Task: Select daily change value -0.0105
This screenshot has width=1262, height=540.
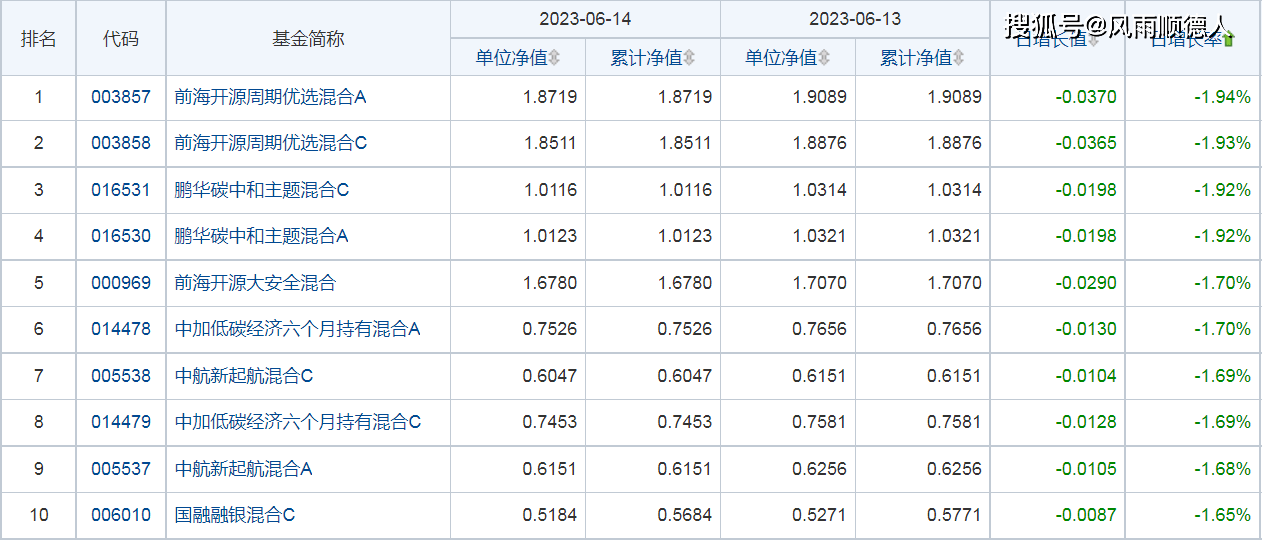Action: tap(1086, 469)
